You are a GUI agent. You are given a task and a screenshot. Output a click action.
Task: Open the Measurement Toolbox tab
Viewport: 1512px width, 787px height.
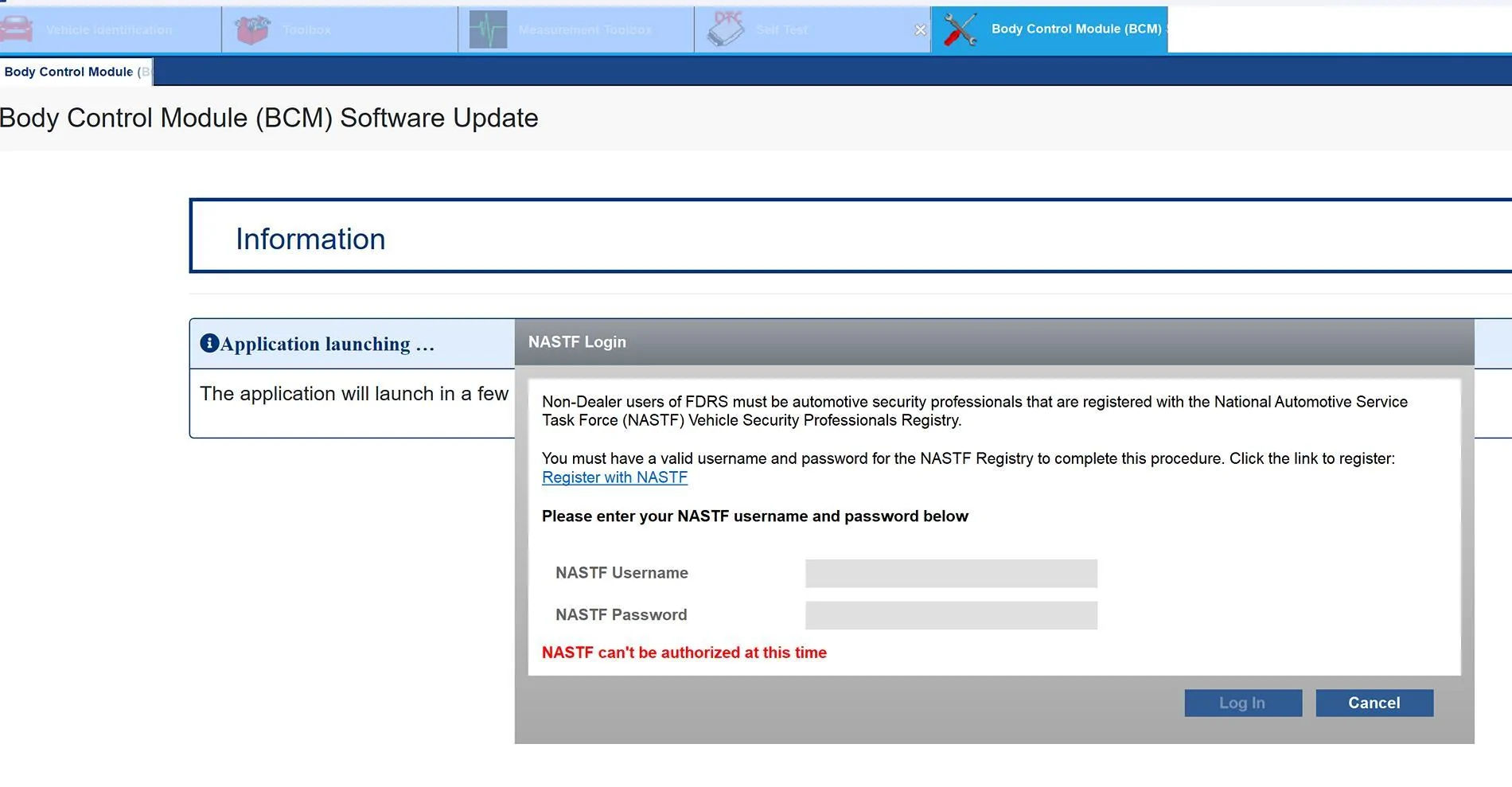tap(576, 29)
